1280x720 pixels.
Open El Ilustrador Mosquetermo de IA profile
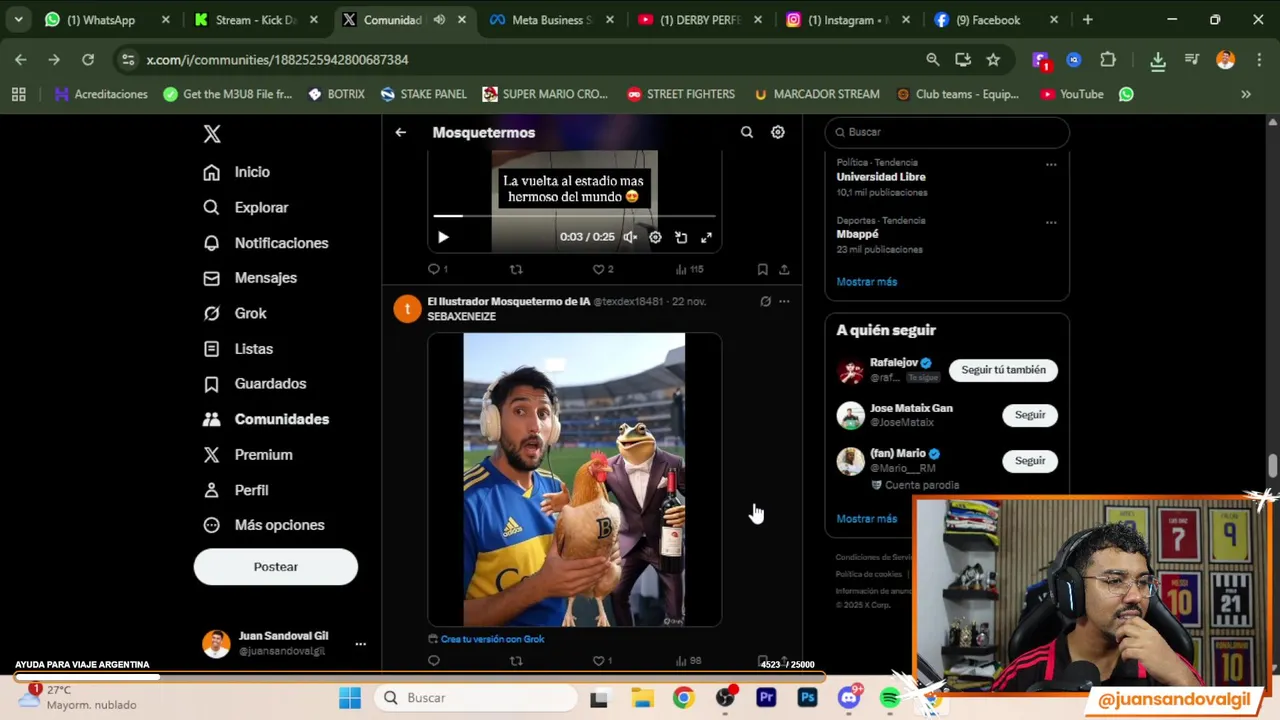[509, 301]
